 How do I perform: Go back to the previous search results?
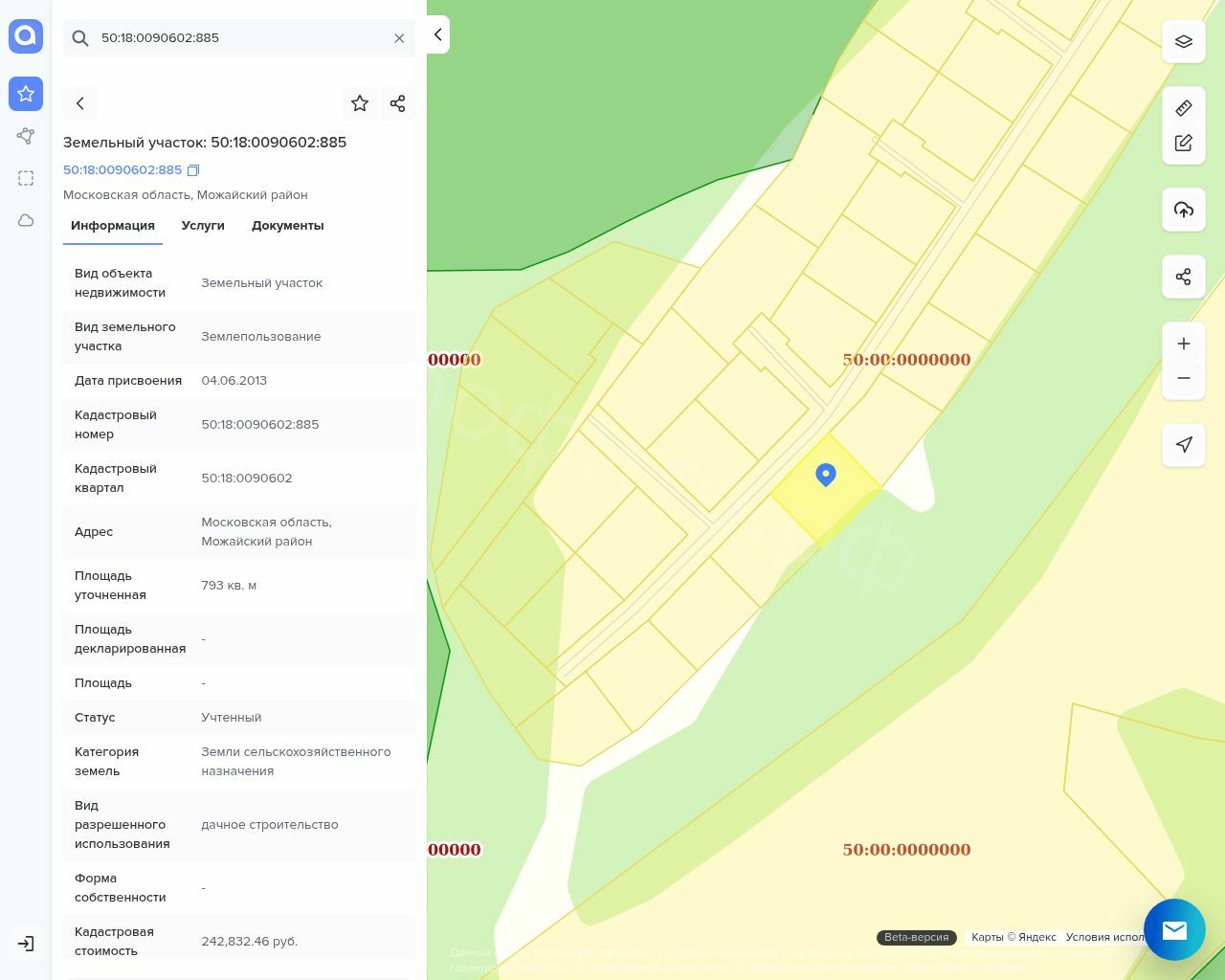[80, 103]
